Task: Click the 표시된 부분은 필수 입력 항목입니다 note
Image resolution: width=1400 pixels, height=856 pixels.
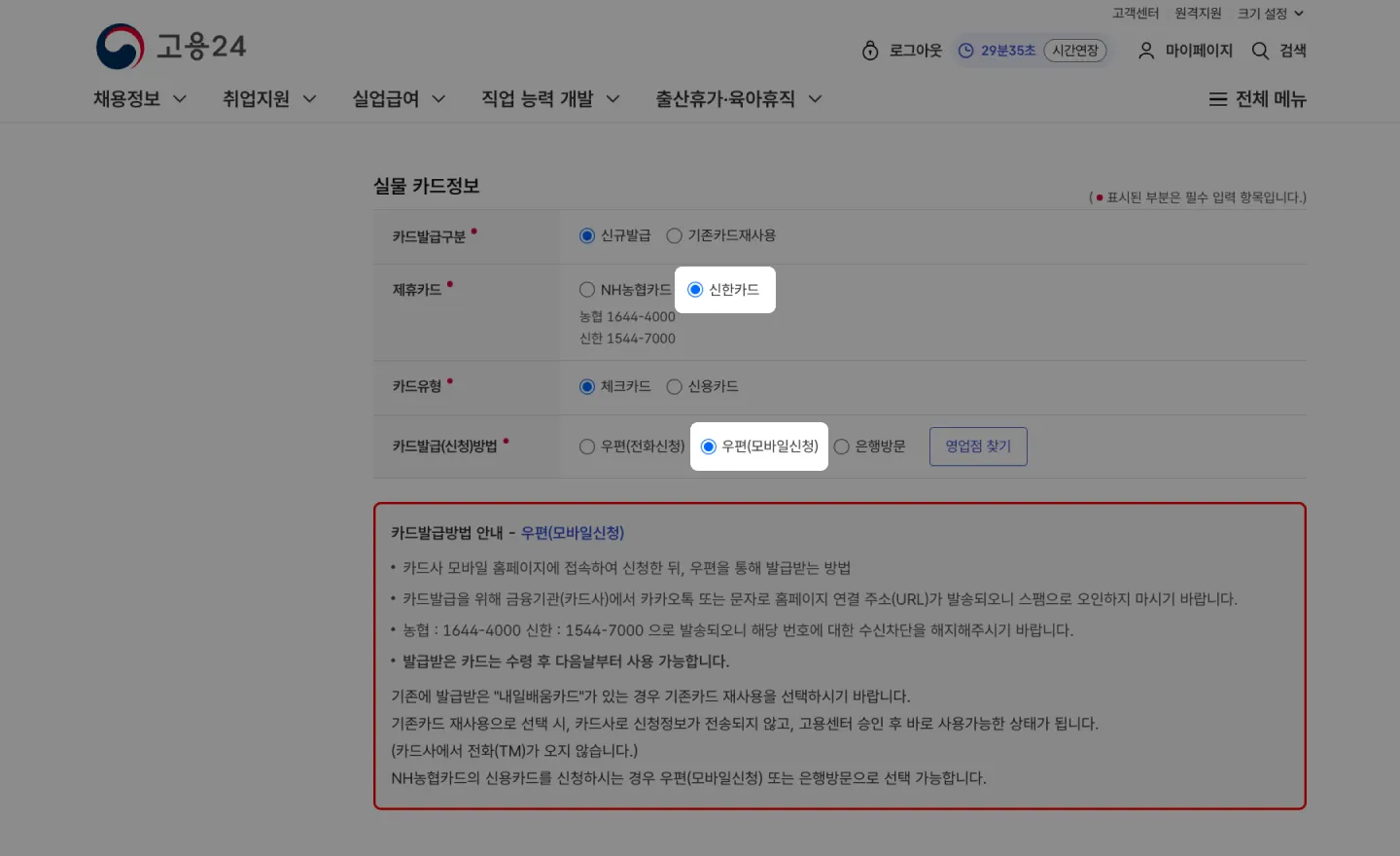Action: [1198, 197]
